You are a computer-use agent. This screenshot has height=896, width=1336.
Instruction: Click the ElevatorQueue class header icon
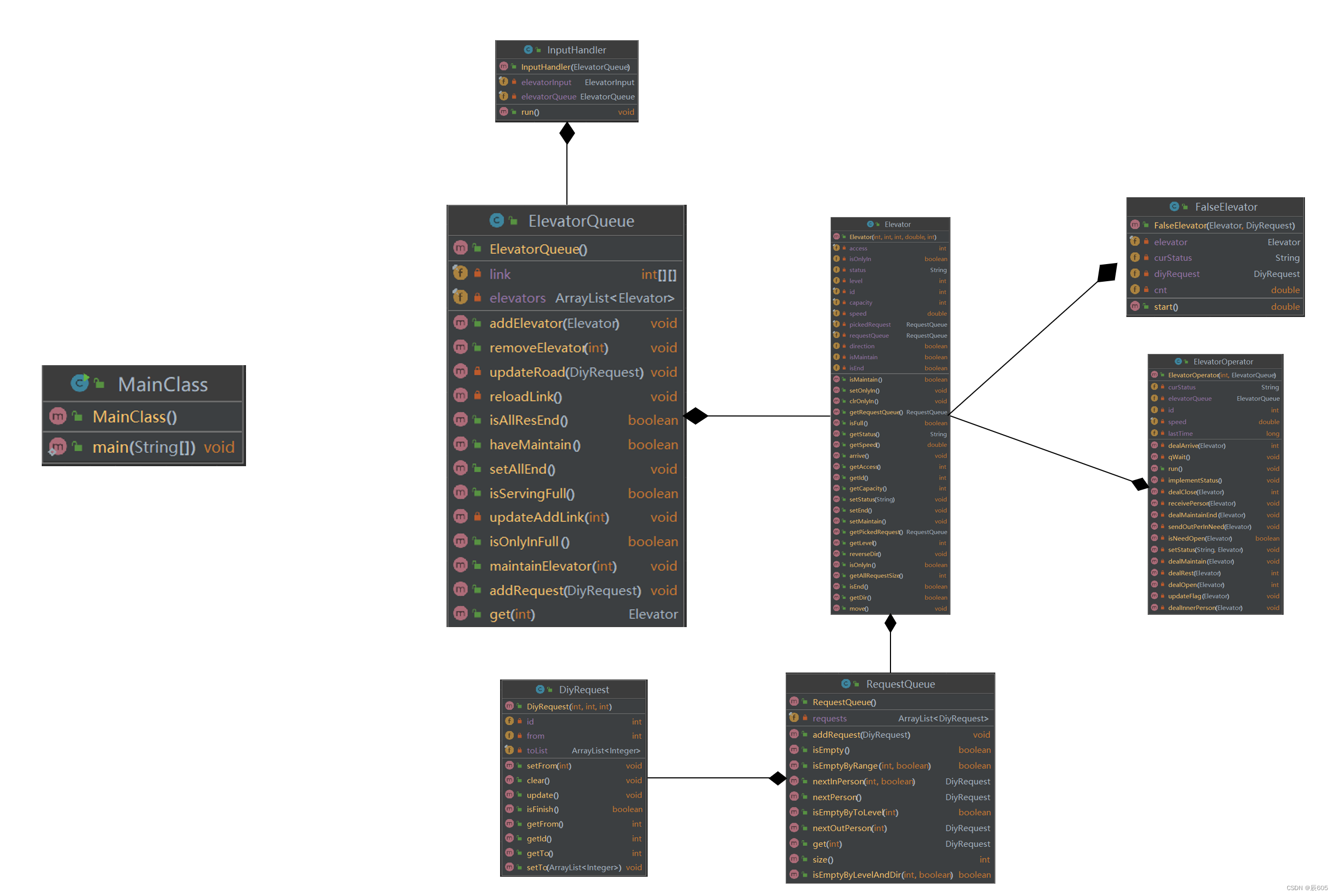tap(496, 221)
